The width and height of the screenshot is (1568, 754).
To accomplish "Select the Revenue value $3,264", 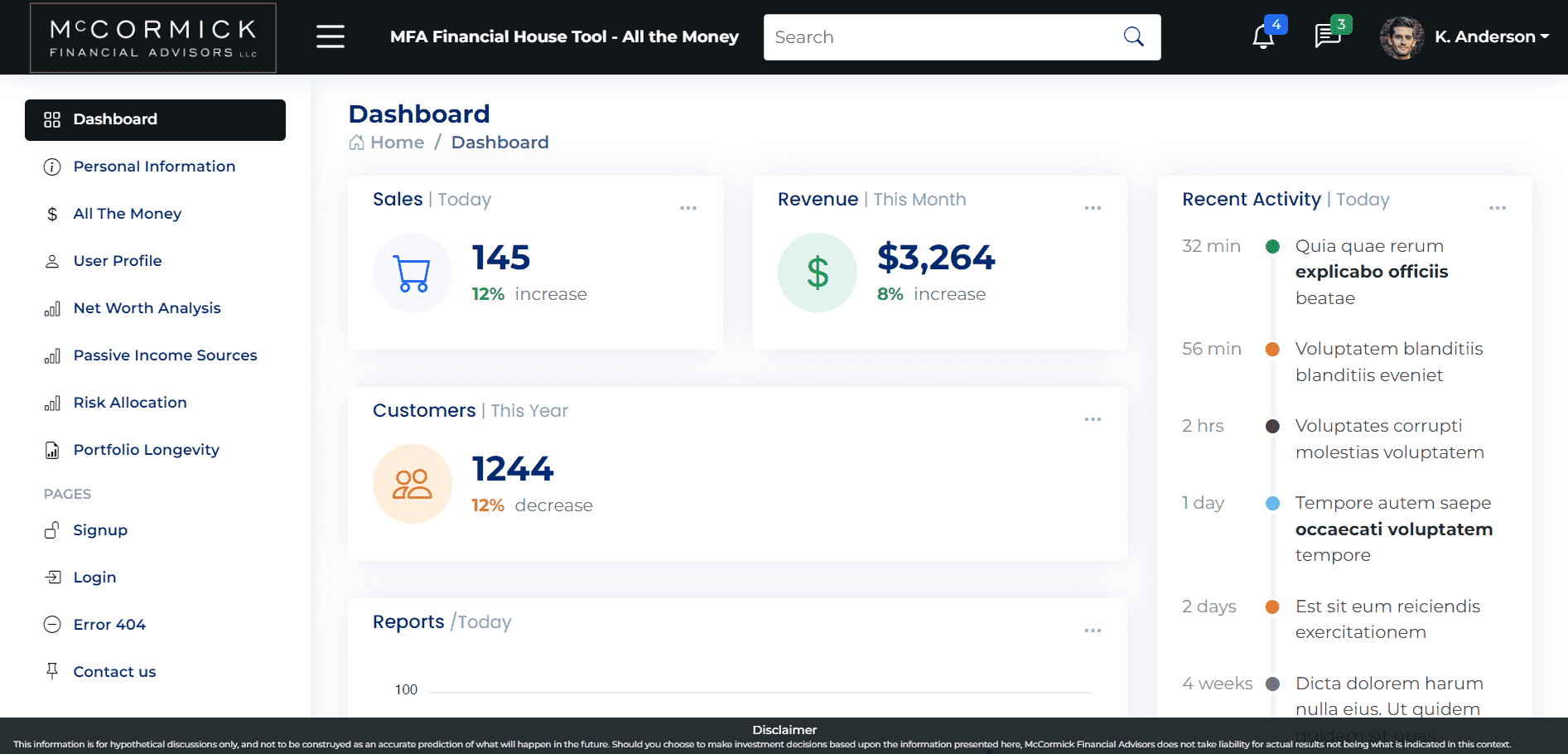I will tap(936, 258).
